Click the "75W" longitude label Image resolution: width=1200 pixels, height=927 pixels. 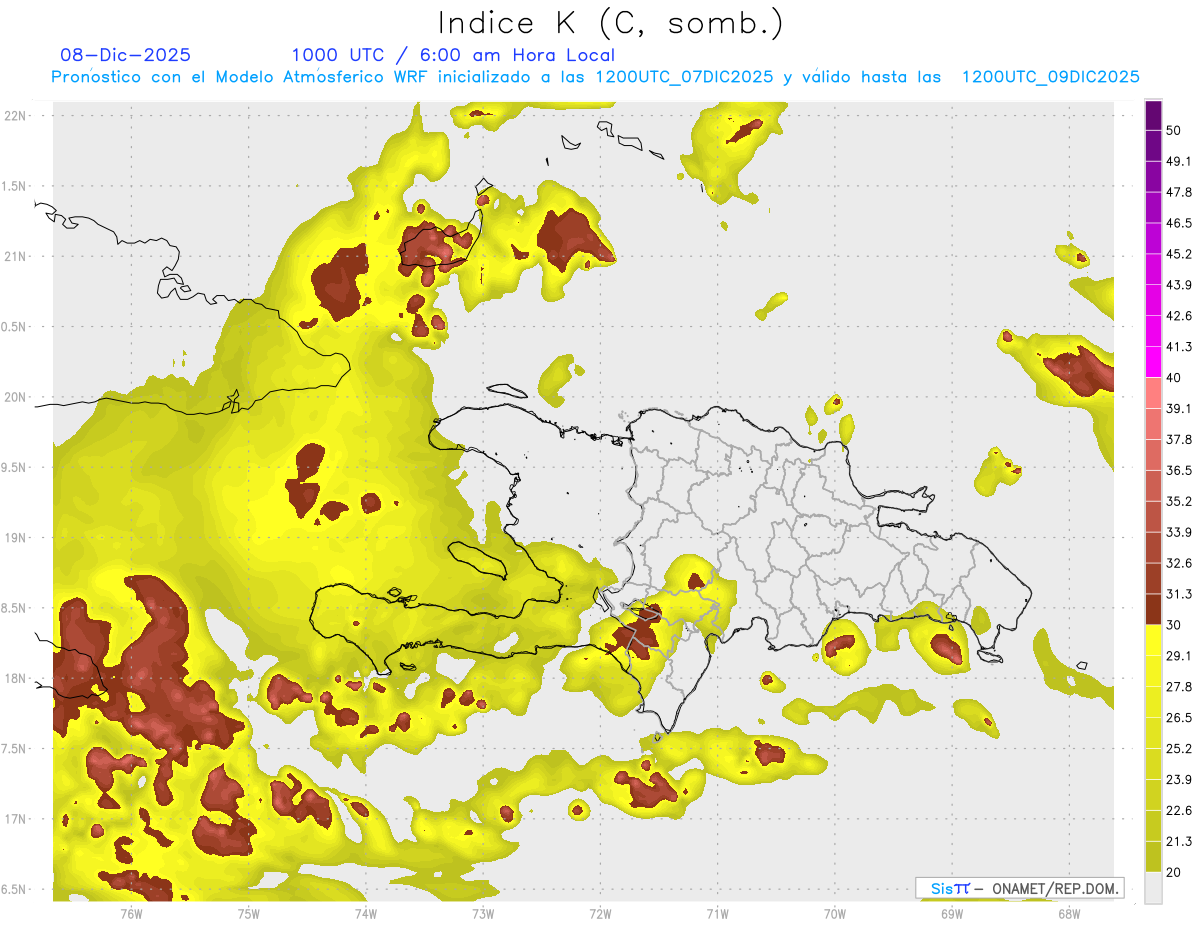click(x=248, y=913)
